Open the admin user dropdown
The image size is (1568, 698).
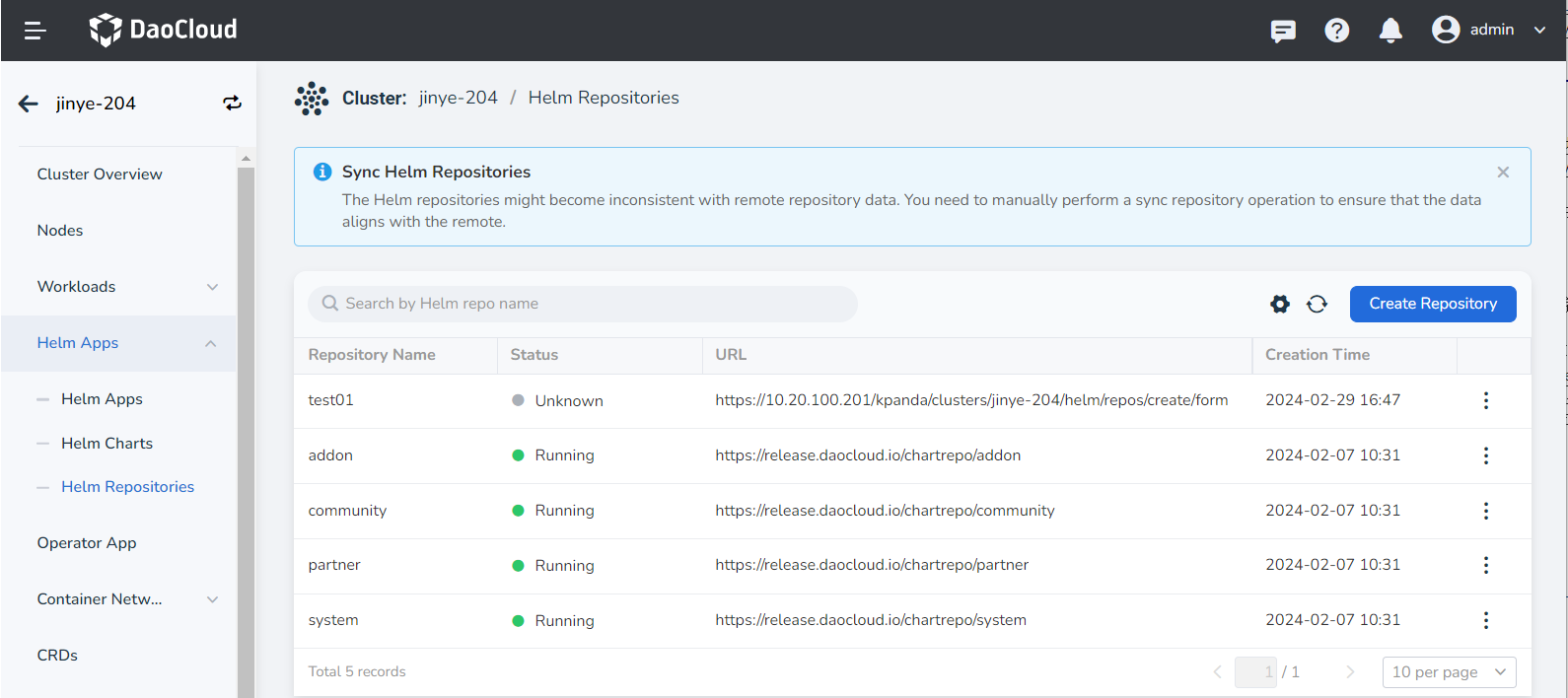[1489, 30]
